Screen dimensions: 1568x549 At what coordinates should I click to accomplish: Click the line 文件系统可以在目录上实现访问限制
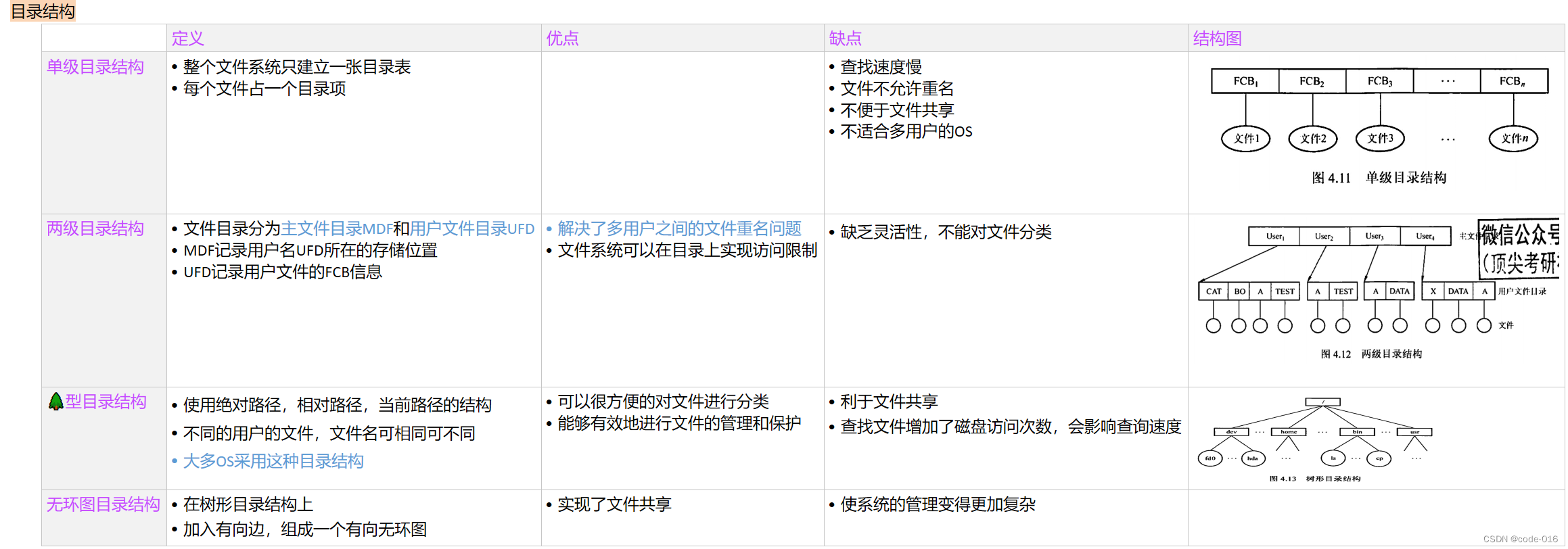tap(687, 250)
